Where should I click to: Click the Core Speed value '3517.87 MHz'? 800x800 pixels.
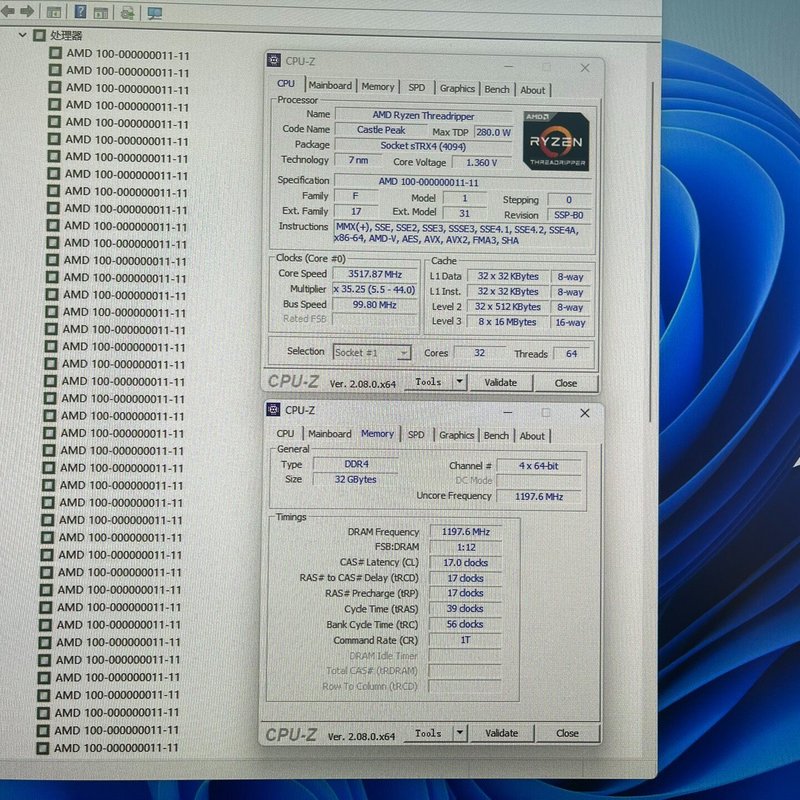coord(375,274)
